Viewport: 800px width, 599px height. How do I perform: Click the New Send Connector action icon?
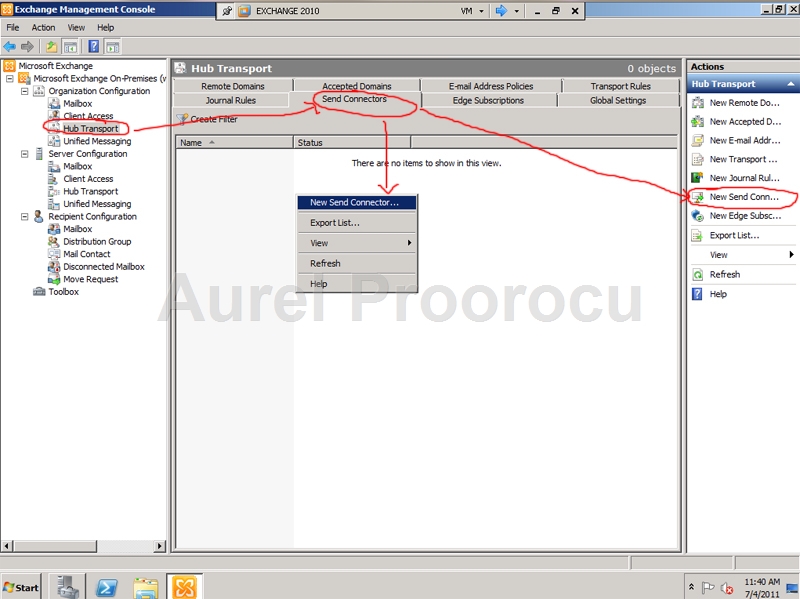click(697, 197)
